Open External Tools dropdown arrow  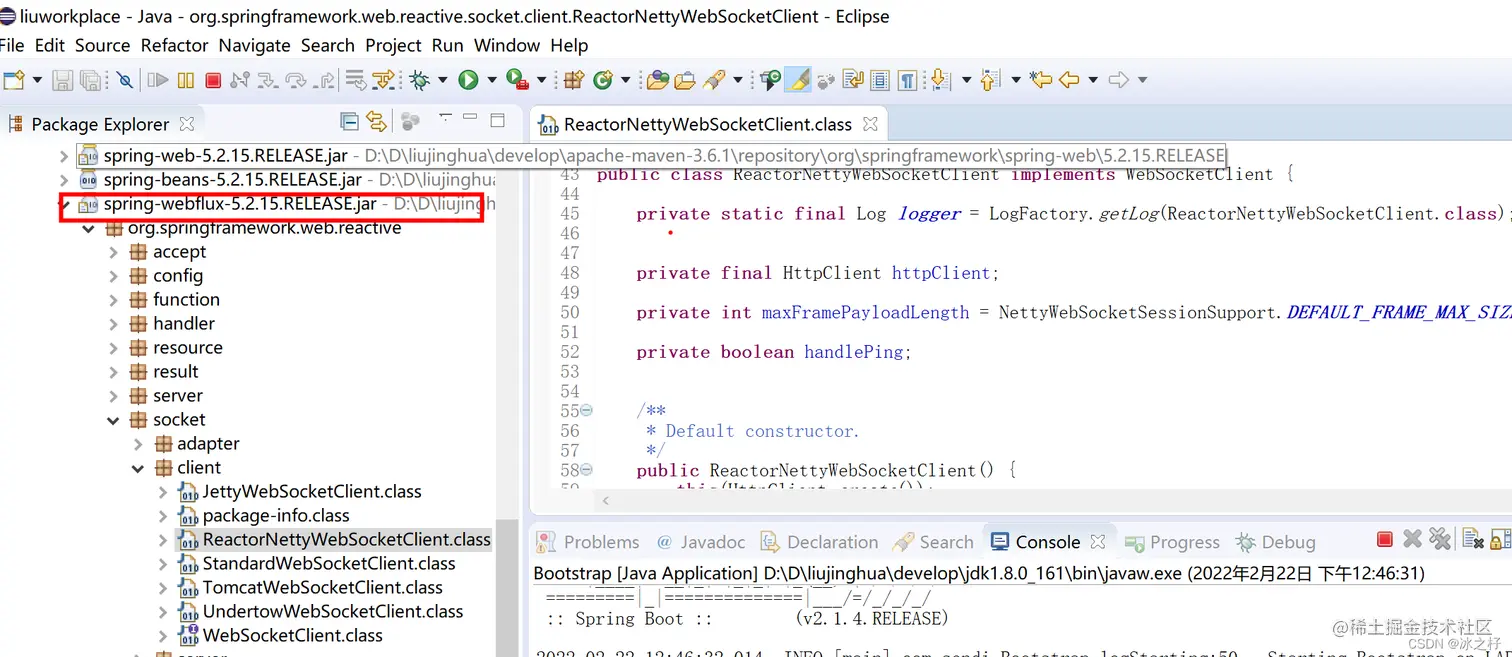[541, 80]
